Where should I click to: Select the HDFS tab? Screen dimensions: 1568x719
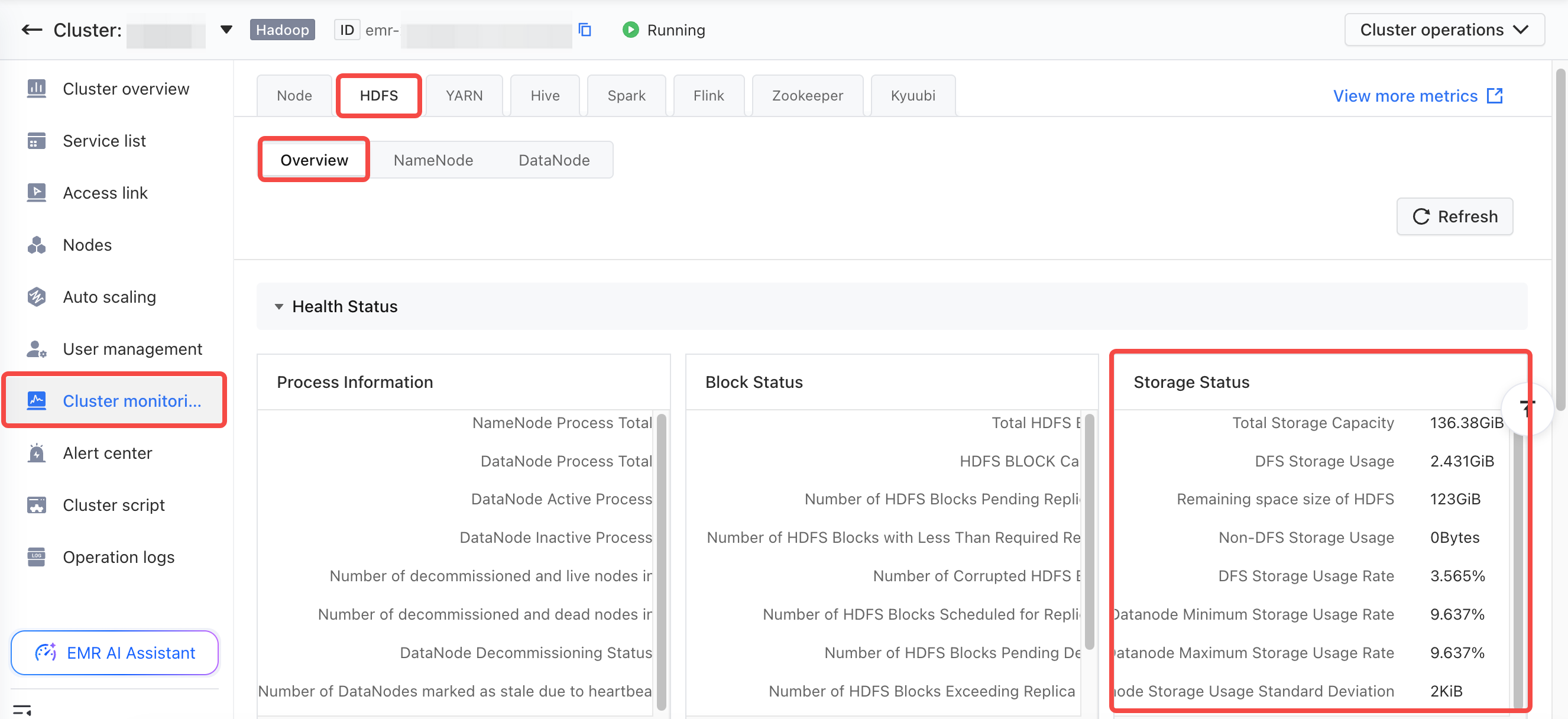pyautogui.click(x=378, y=96)
